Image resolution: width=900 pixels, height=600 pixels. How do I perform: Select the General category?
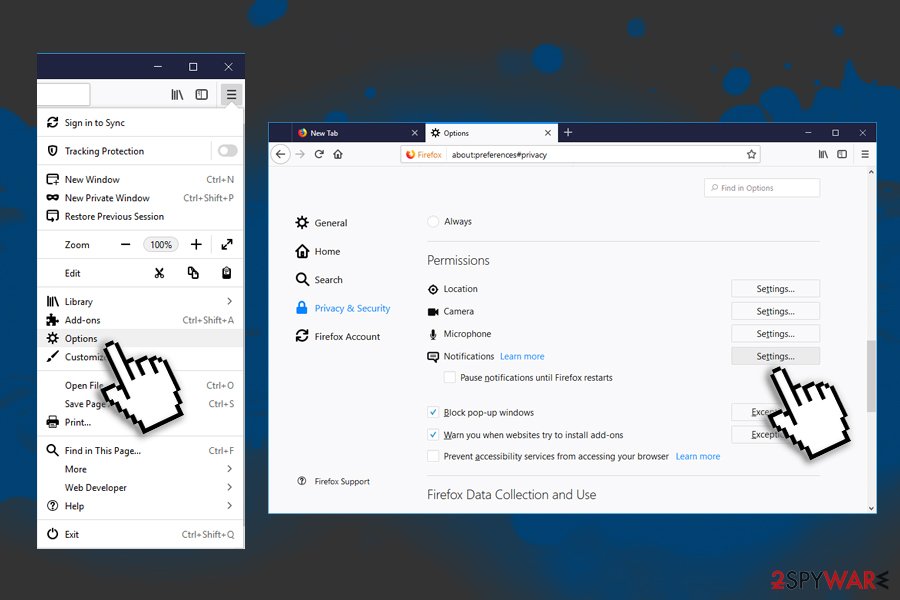tap(321, 223)
